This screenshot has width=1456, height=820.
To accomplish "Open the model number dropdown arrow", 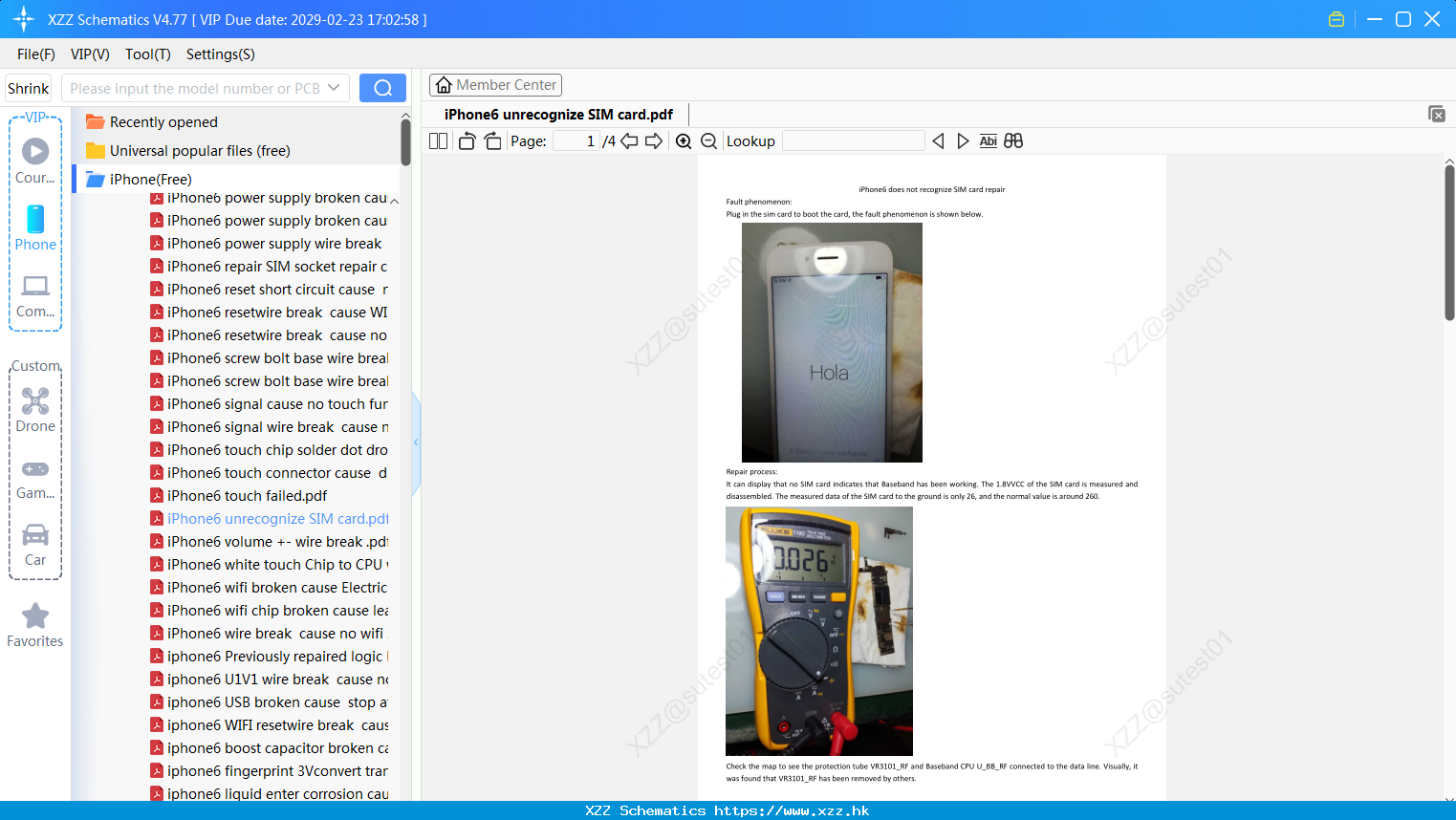I will tap(334, 88).
